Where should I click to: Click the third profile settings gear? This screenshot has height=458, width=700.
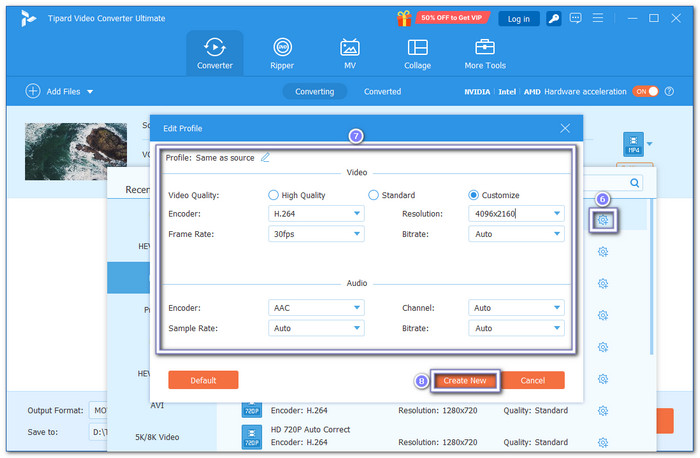(x=603, y=283)
